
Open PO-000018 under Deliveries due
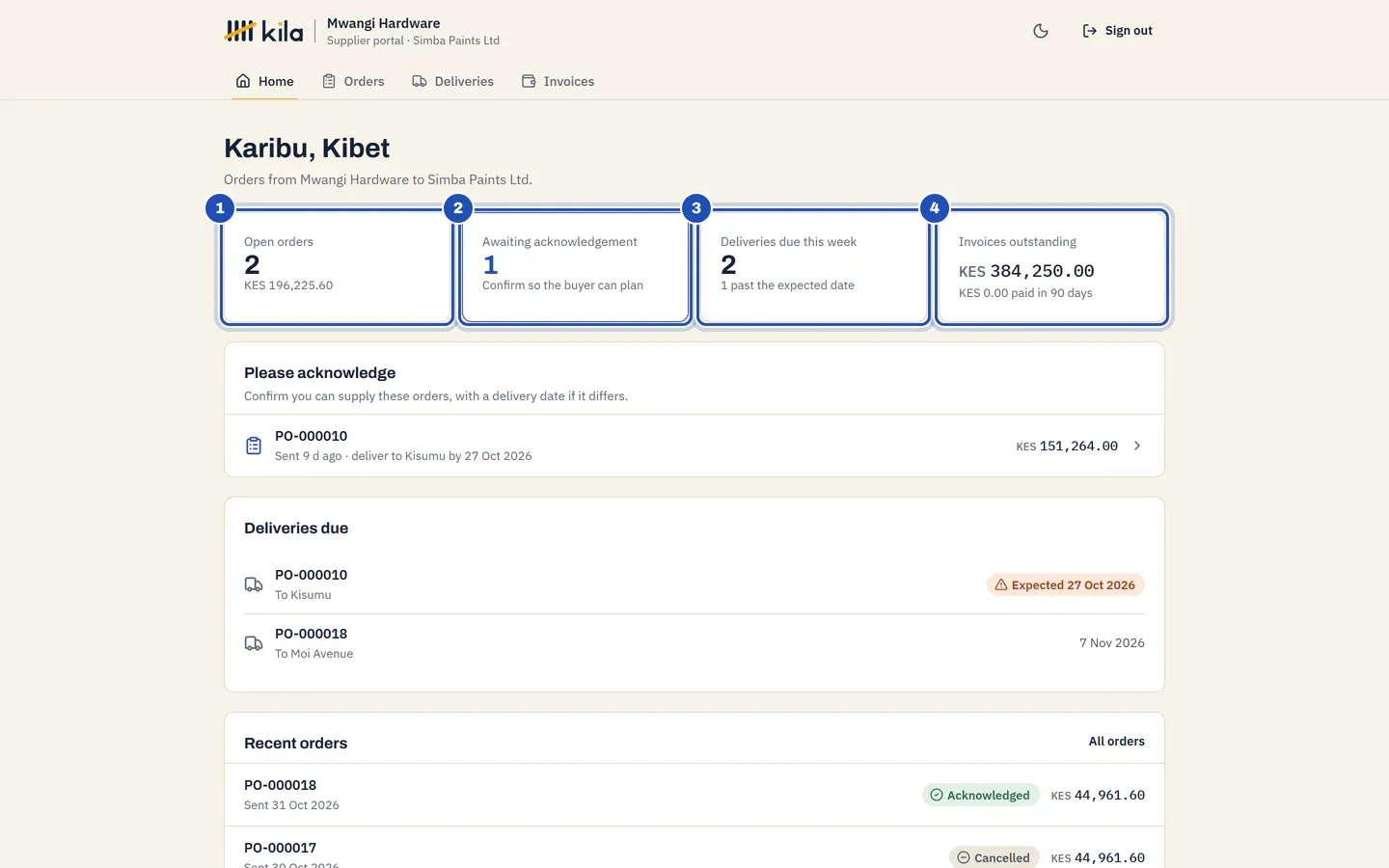point(311,634)
